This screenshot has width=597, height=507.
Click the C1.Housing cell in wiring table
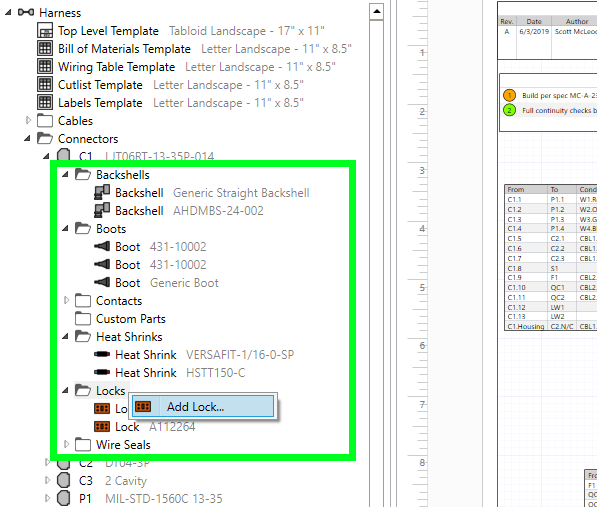525,326
